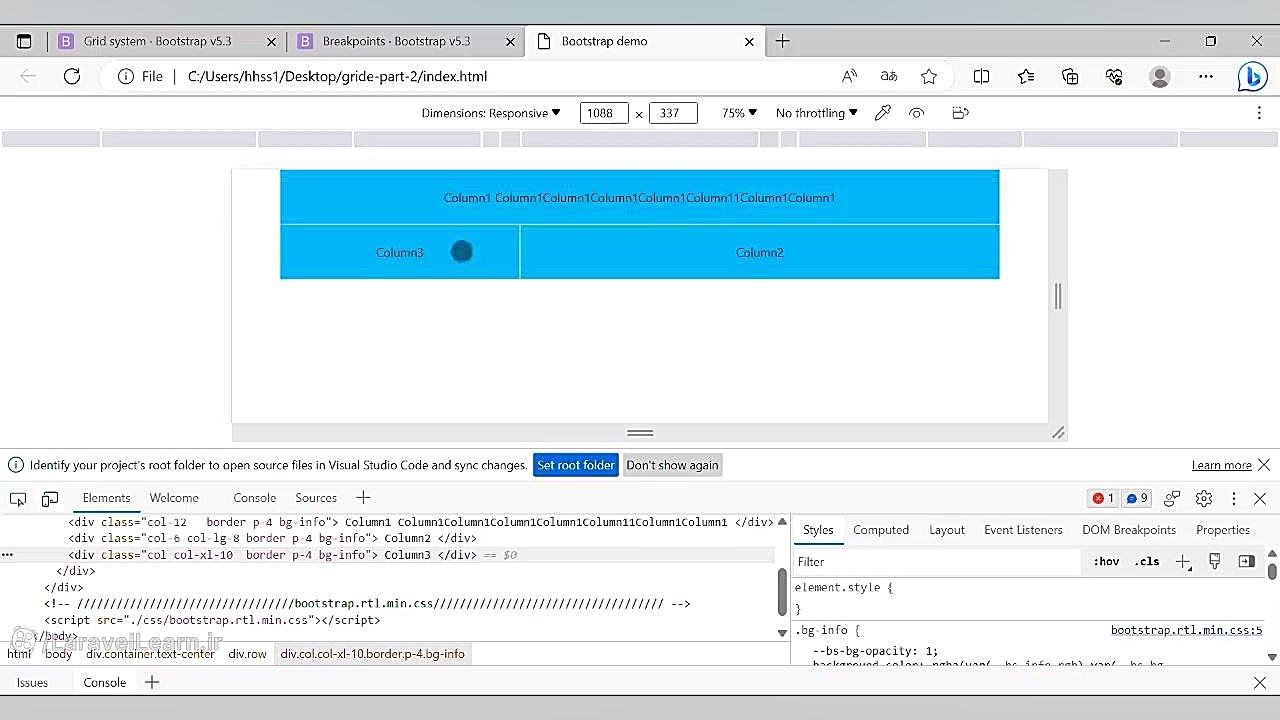Image resolution: width=1280 pixels, height=720 pixels.
Task: Open Properties pane tab
Action: click(x=1223, y=530)
